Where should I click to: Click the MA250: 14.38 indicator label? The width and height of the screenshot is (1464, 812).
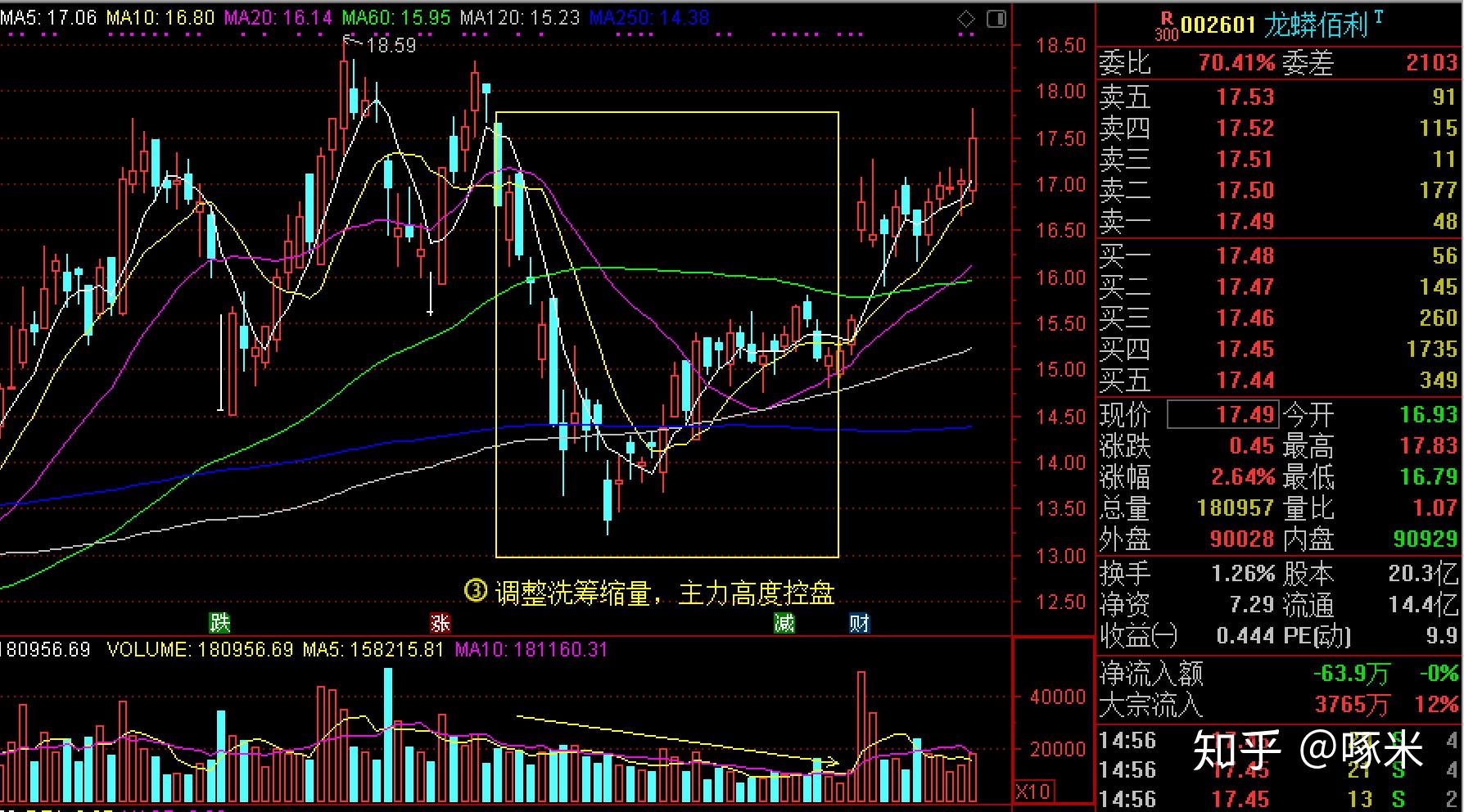coord(649,17)
